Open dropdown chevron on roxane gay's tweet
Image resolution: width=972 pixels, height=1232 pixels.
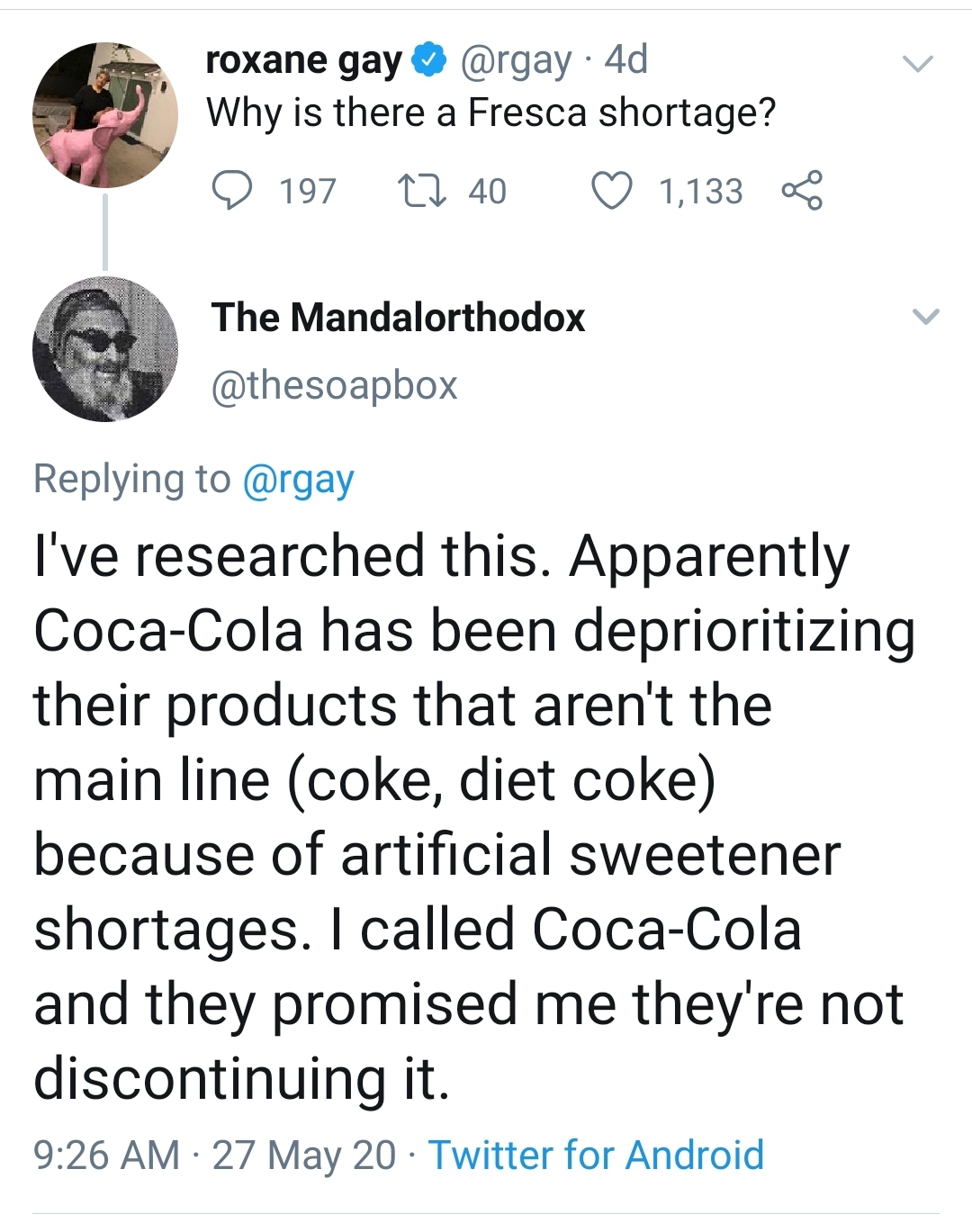coord(918,64)
